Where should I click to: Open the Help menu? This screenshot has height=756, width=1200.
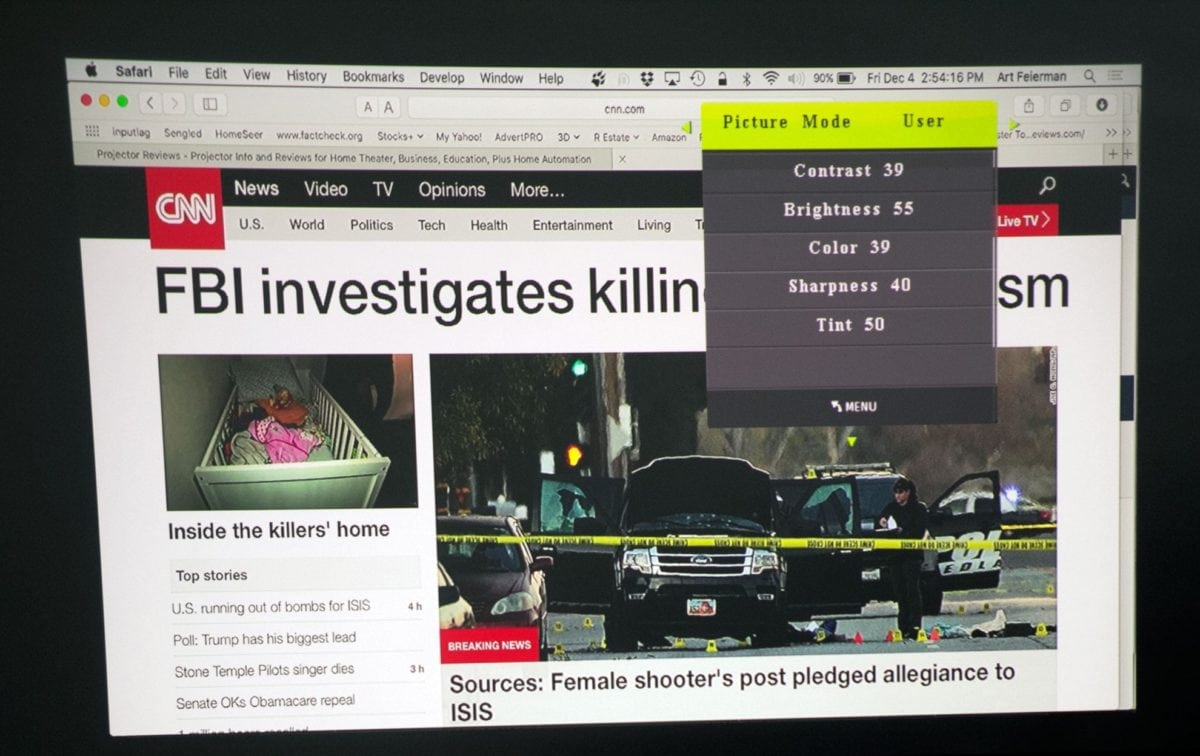(x=551, y=78)
